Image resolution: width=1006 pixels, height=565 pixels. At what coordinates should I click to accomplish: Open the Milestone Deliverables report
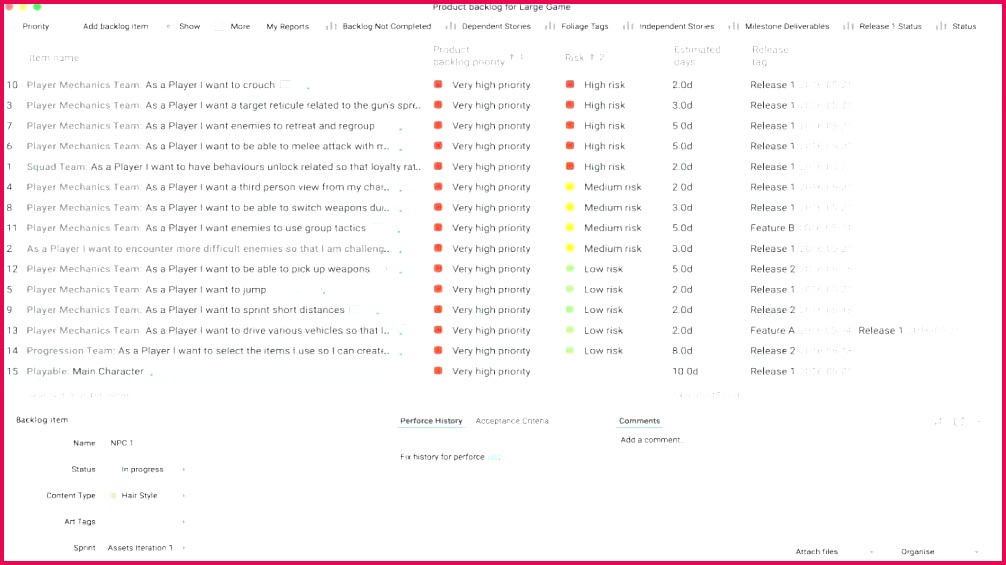tap(787, 26)
